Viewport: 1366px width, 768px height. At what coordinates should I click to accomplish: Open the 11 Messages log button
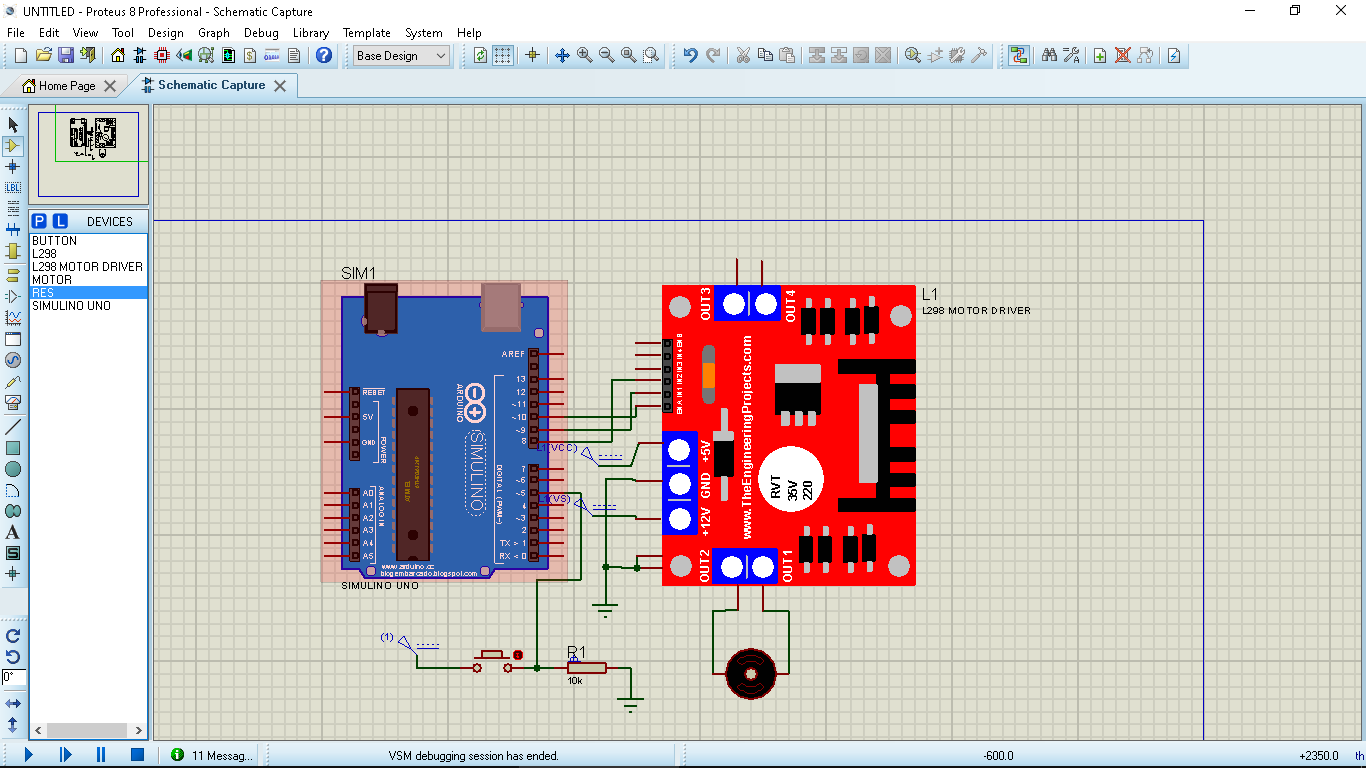coord(212,755)
